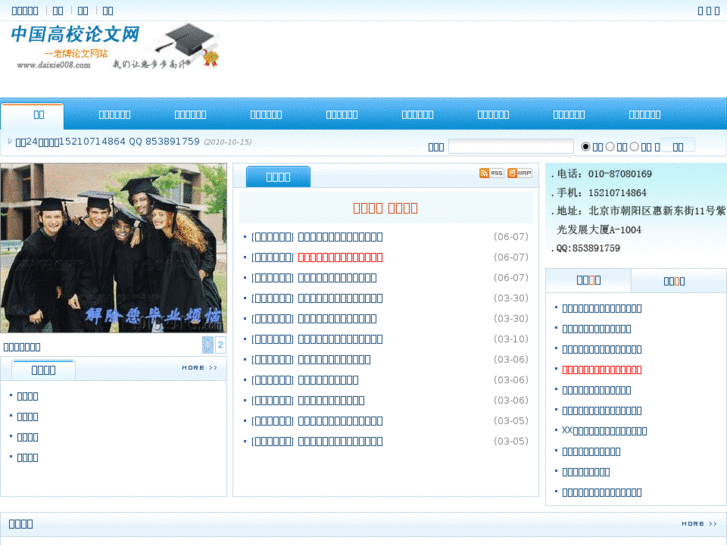Screen dimensions: 727x545
Task: Open the sidebar link starting with XX
Action: click(x=604, y=431)
